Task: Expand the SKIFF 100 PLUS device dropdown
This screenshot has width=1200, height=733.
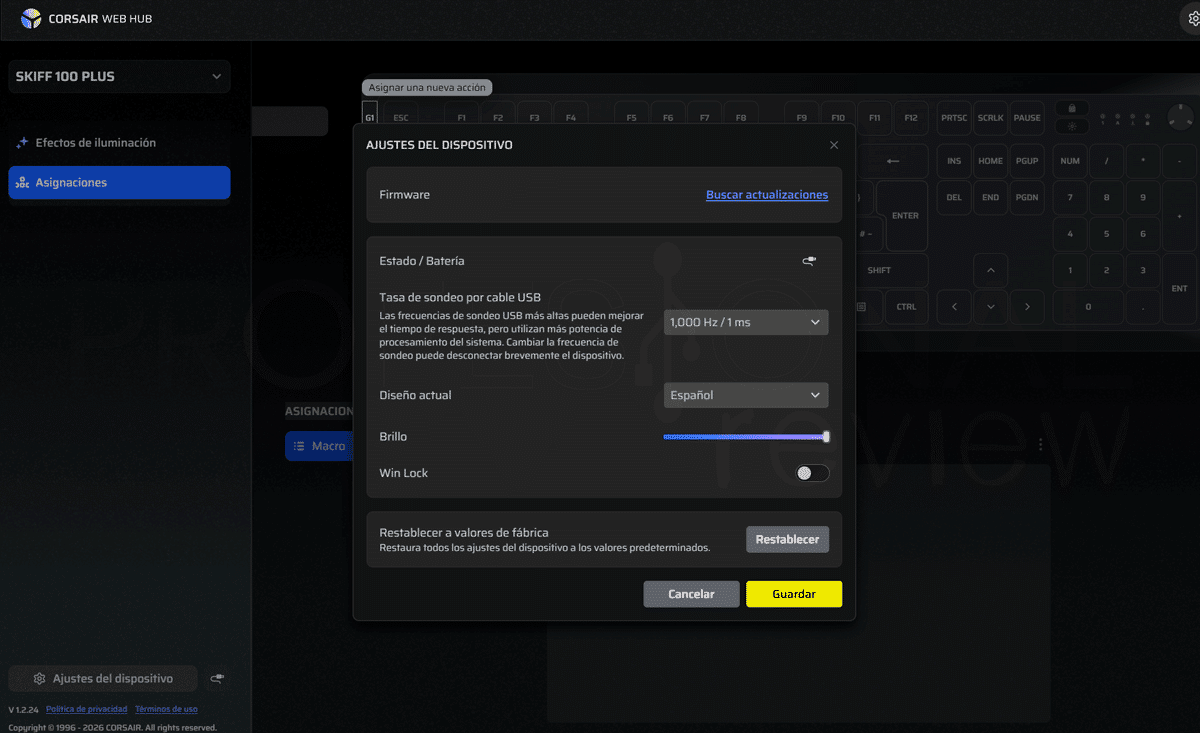Action: [x=119, y=77]
